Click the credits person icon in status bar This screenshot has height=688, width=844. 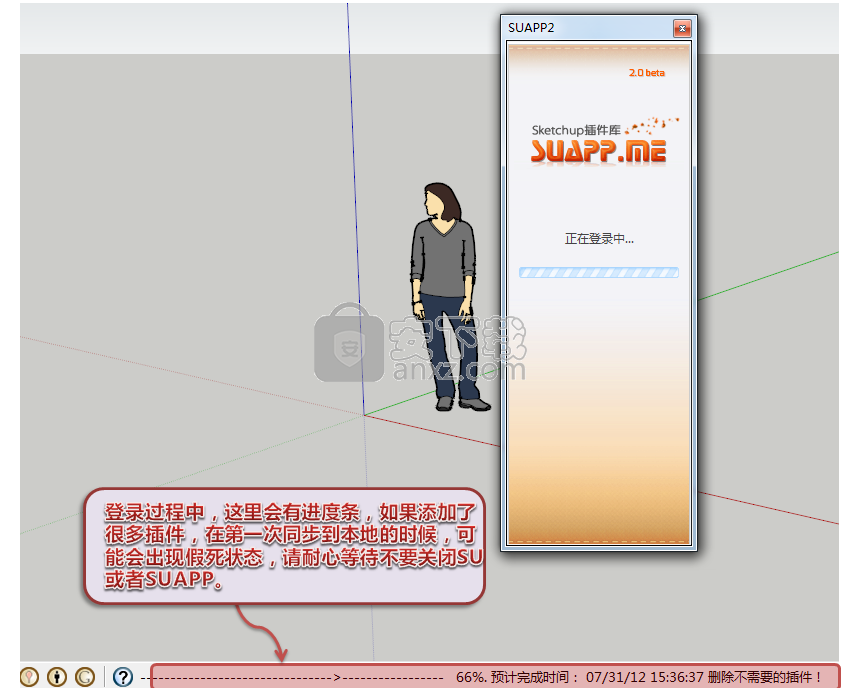coord(57,677)
